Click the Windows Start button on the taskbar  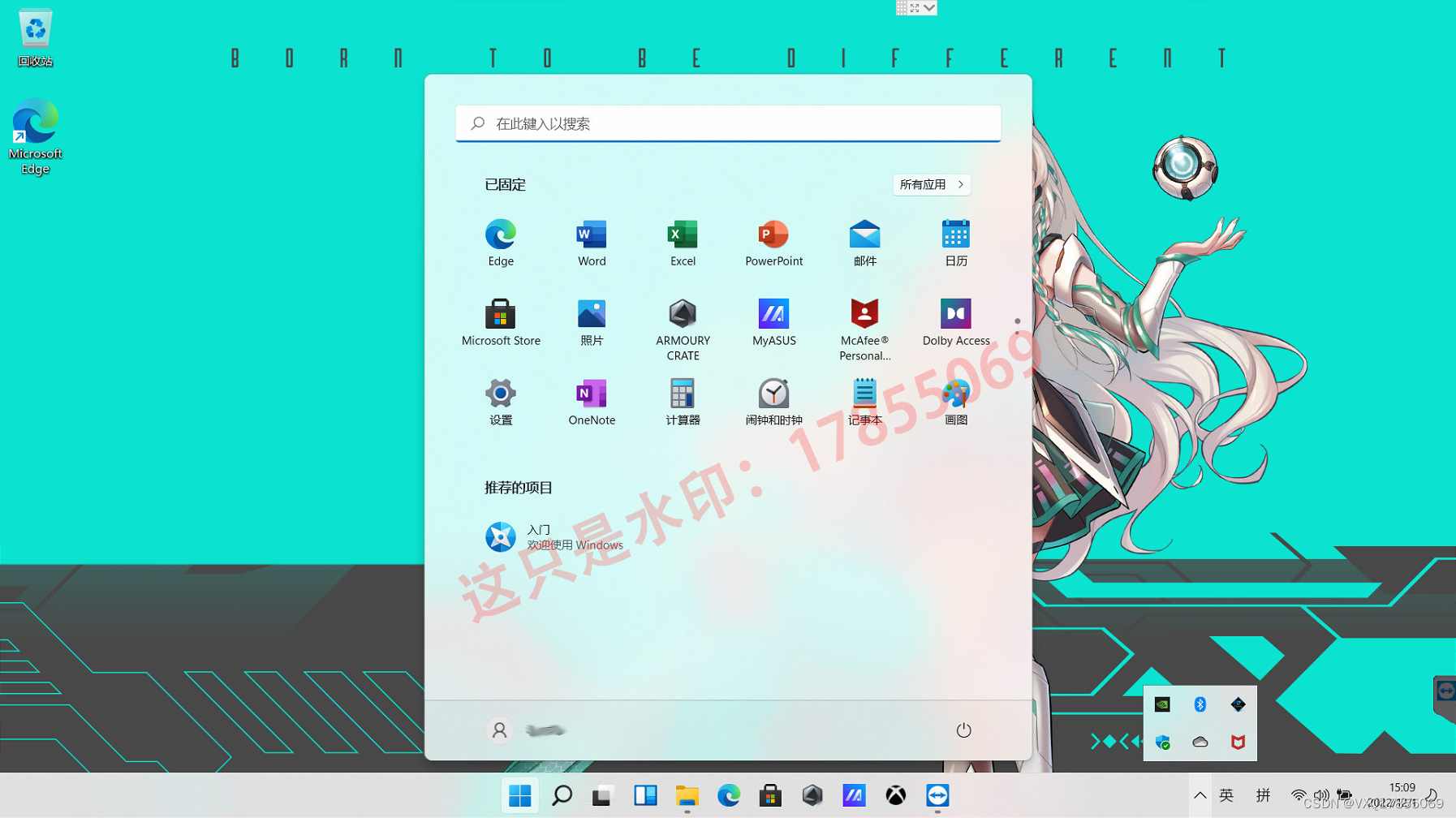520,795
